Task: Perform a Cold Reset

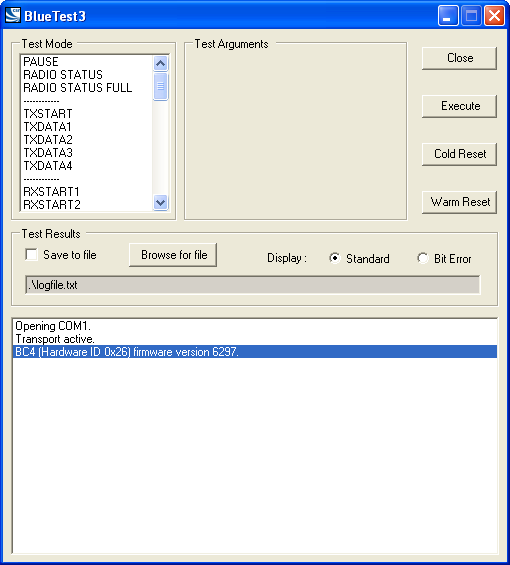Action: [x=459, y=154]
